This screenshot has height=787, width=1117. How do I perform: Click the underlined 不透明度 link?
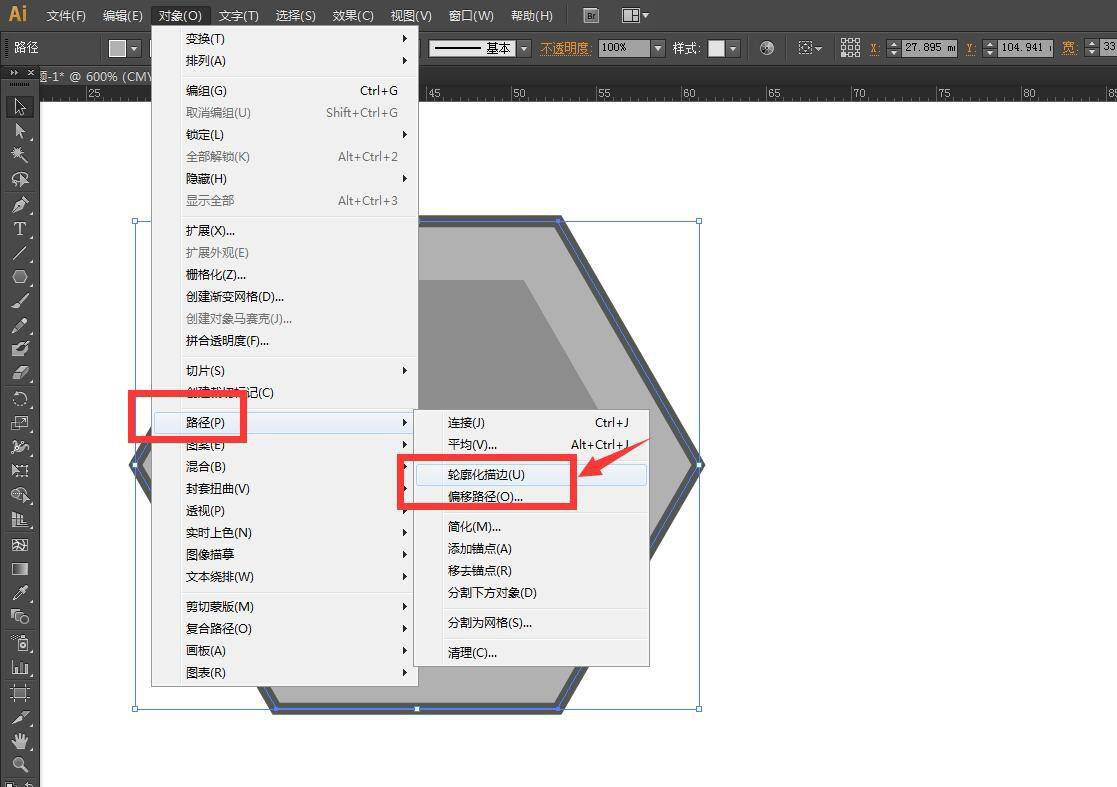(567, 46)
